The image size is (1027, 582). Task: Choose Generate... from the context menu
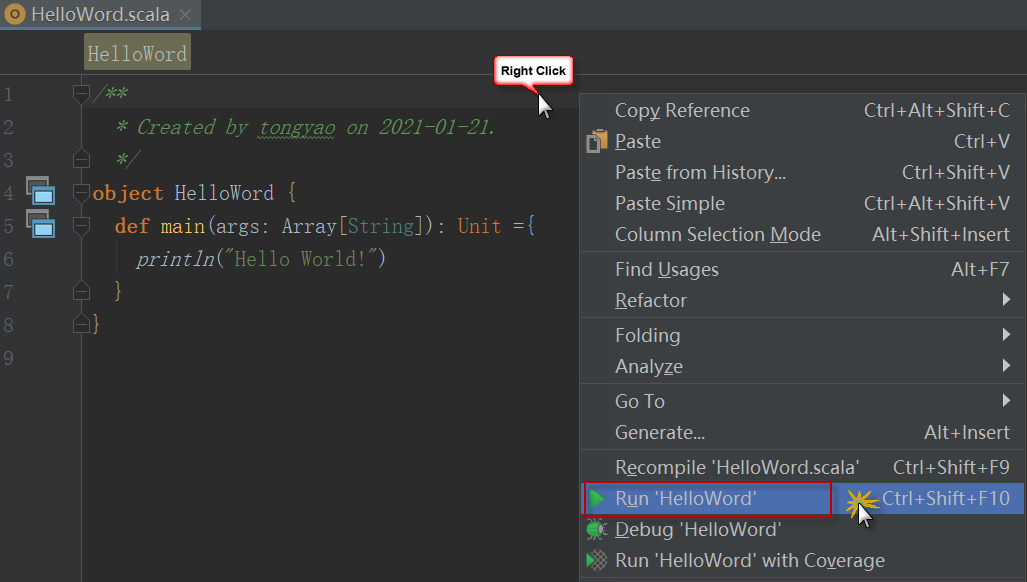click(x=660, y=433)
